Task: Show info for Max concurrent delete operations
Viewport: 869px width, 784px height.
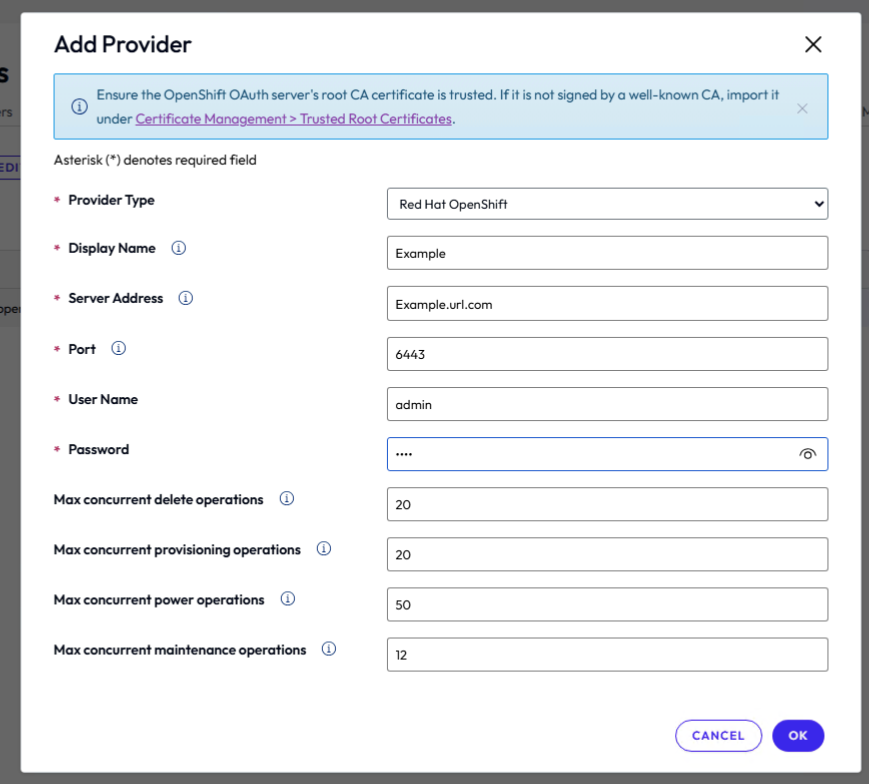Action: tap(287, 498)
